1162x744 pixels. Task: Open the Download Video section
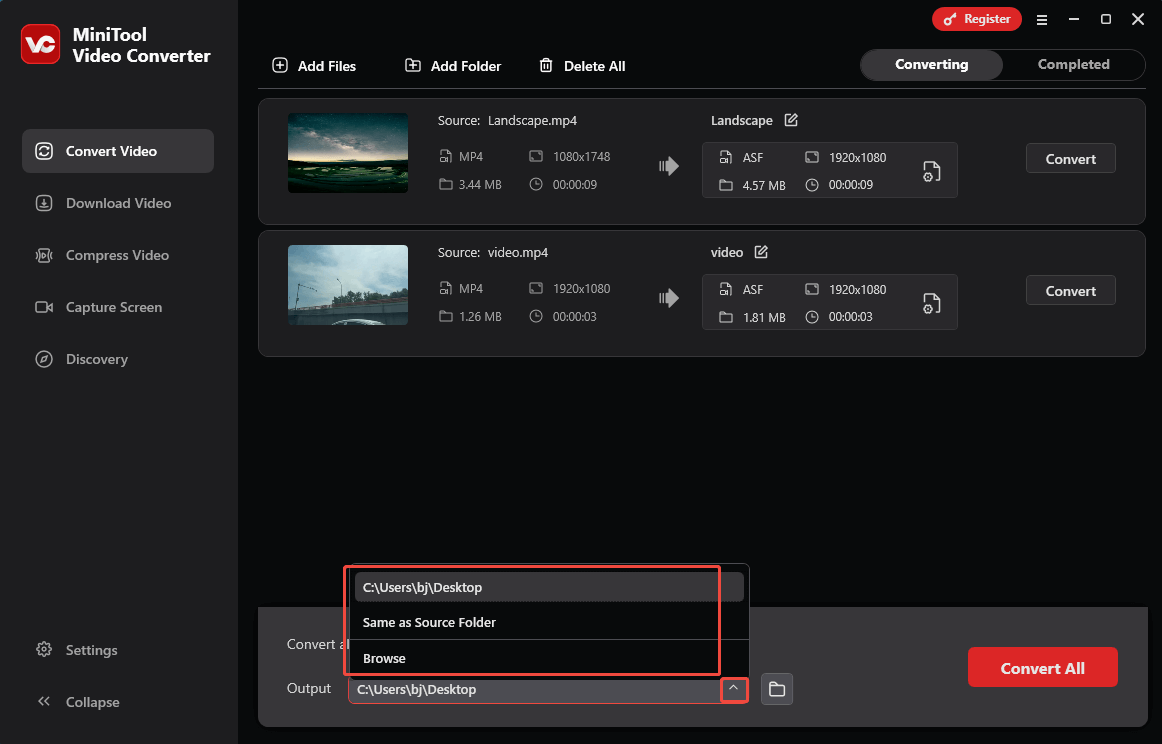coord(103,203)
